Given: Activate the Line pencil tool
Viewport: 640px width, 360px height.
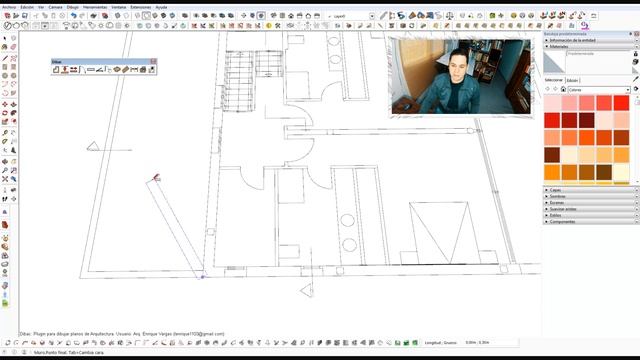Looking at the screenshot, I should [x=5, y=58].
